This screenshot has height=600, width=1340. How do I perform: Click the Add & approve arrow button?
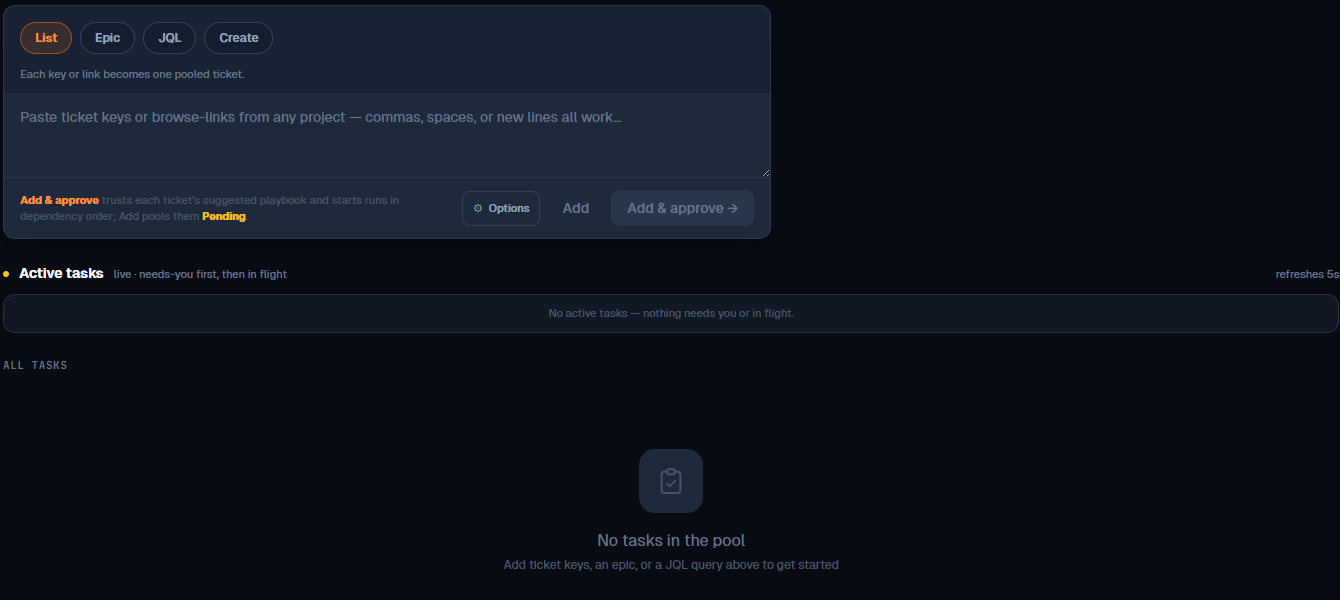[x=682, y=208]
